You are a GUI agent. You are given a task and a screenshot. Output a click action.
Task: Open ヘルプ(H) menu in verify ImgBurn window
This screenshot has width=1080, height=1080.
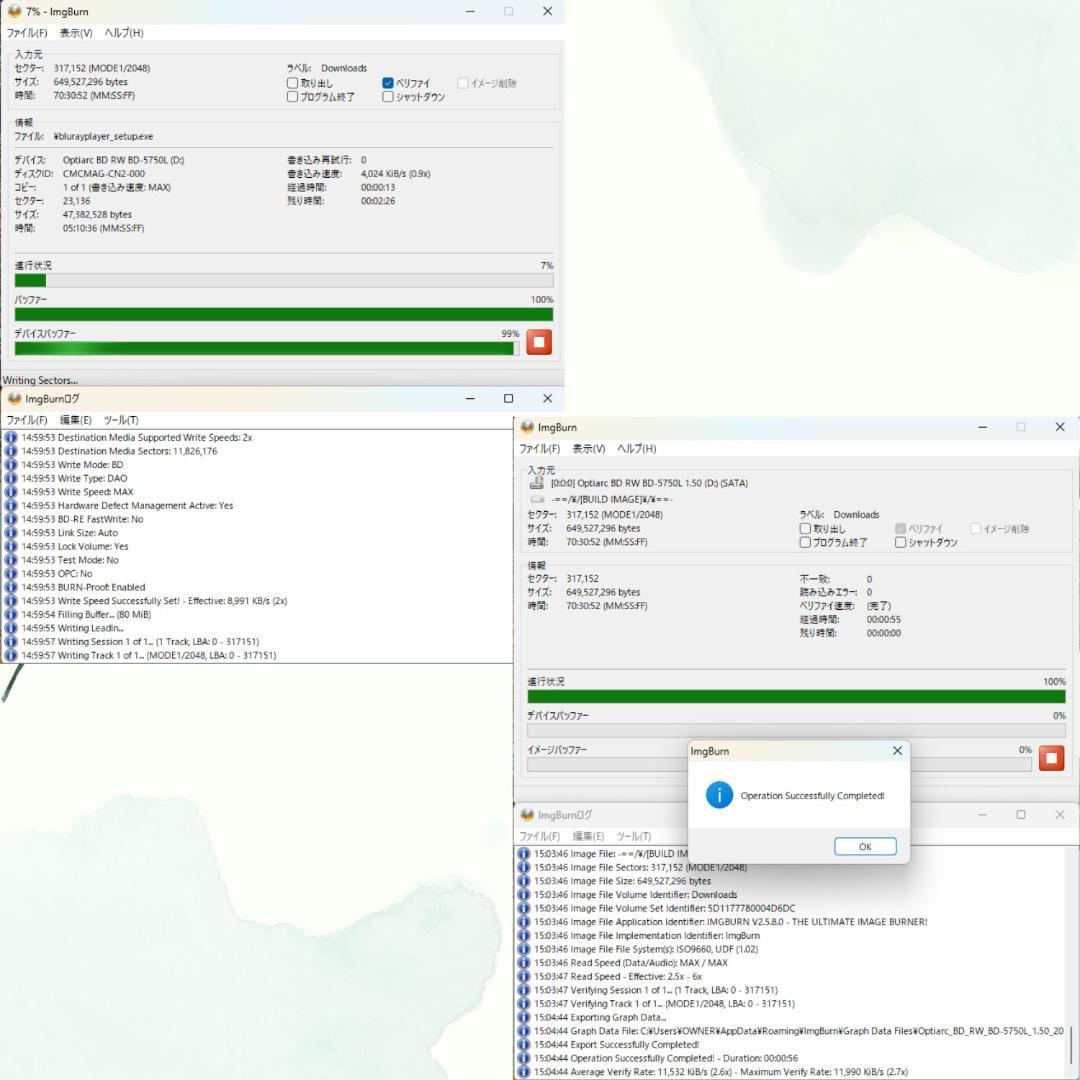[x=637, y=448]
